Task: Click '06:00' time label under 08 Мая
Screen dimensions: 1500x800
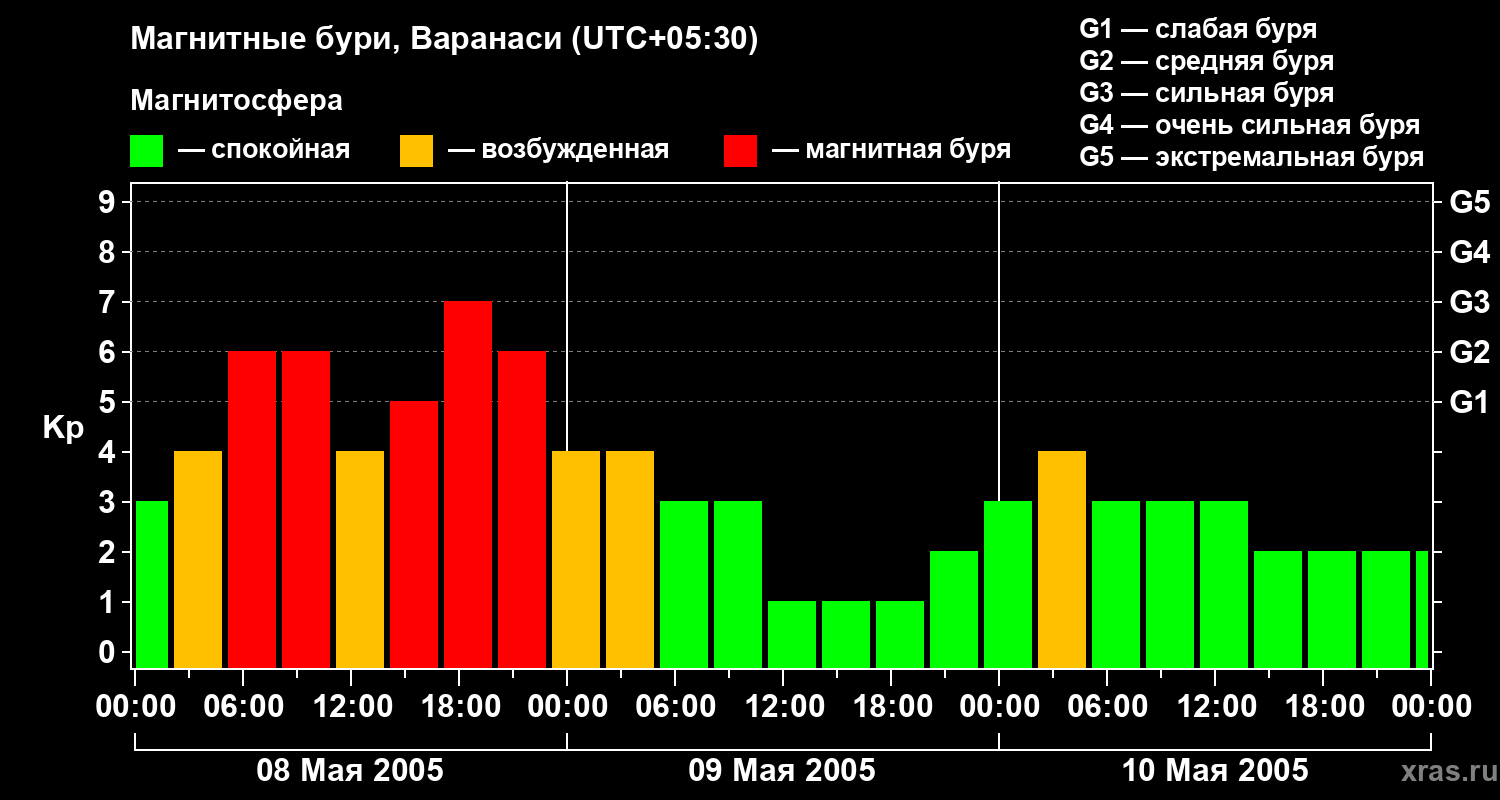Action: 243,707
